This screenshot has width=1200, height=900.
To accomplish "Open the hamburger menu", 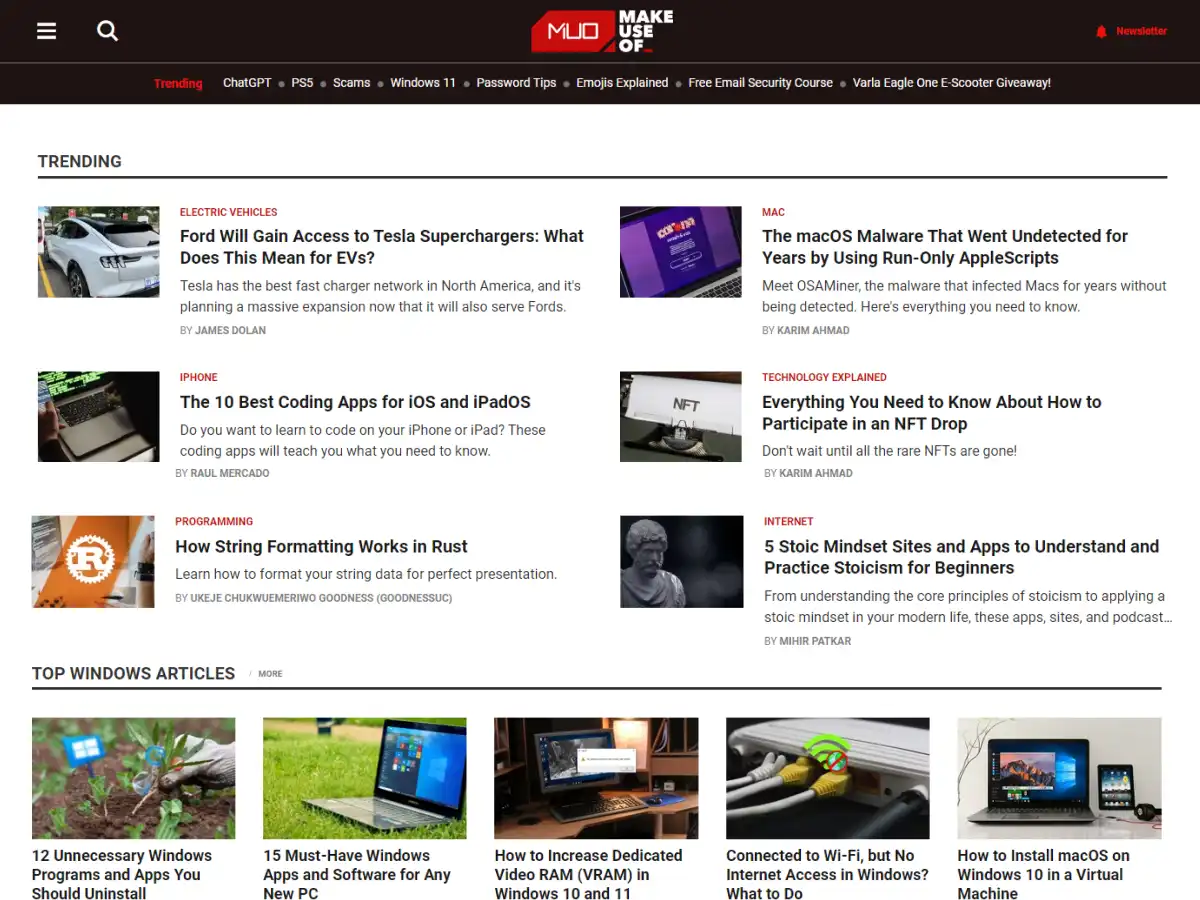I will click(47, 31).
